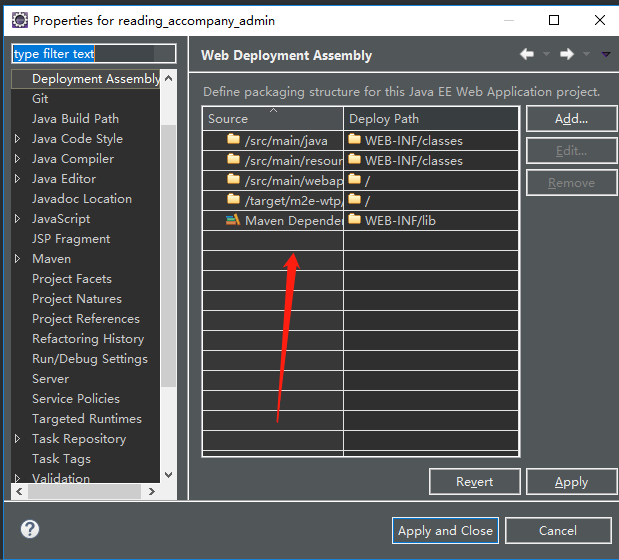
Task: Open the forward history dropdown arrow
Action: click(x=587, y=54)
